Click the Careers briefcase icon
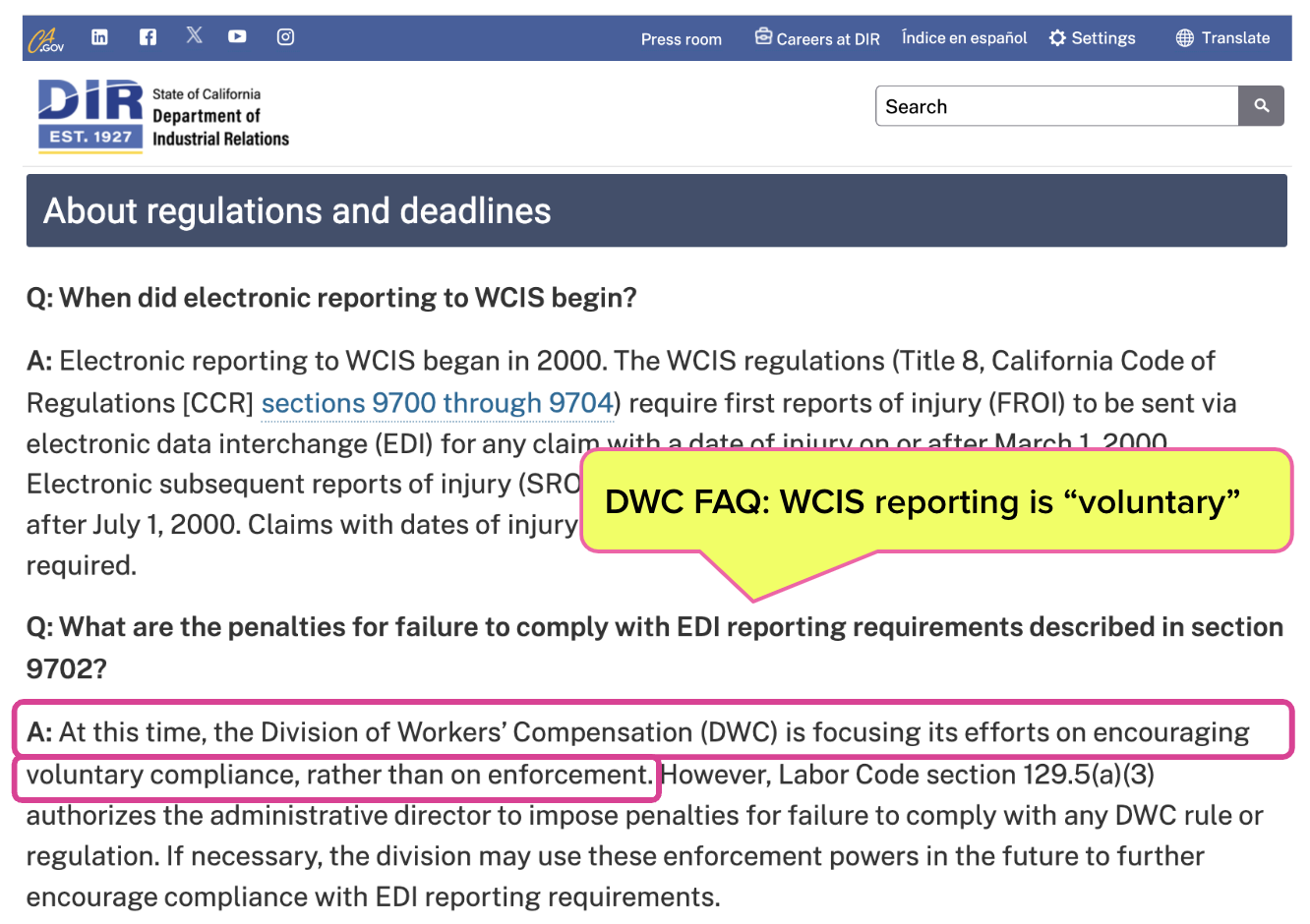This screenshot has width=1310, height=924. pyautogui.click(x=763, y=36)
